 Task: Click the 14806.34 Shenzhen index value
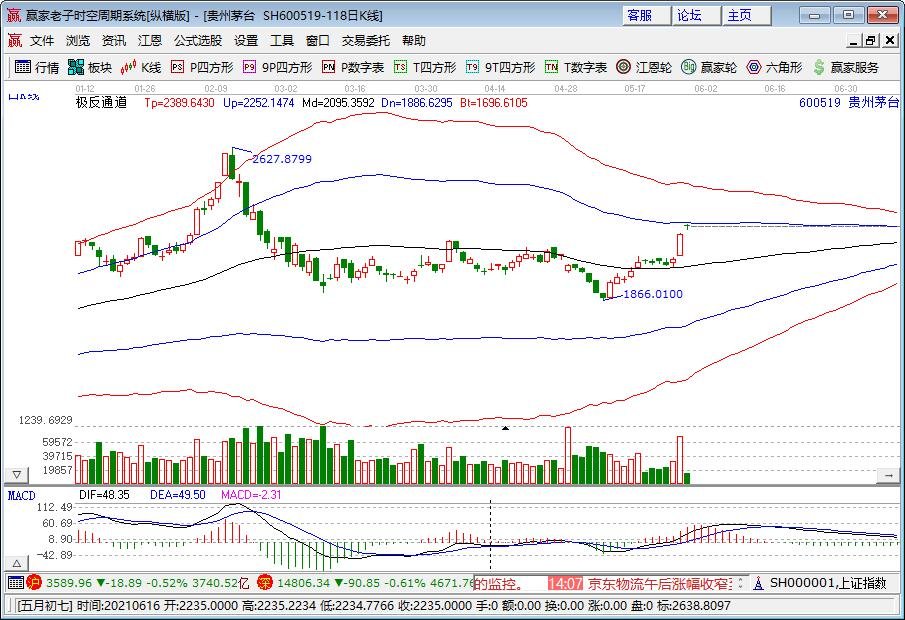tap(303, 583)
